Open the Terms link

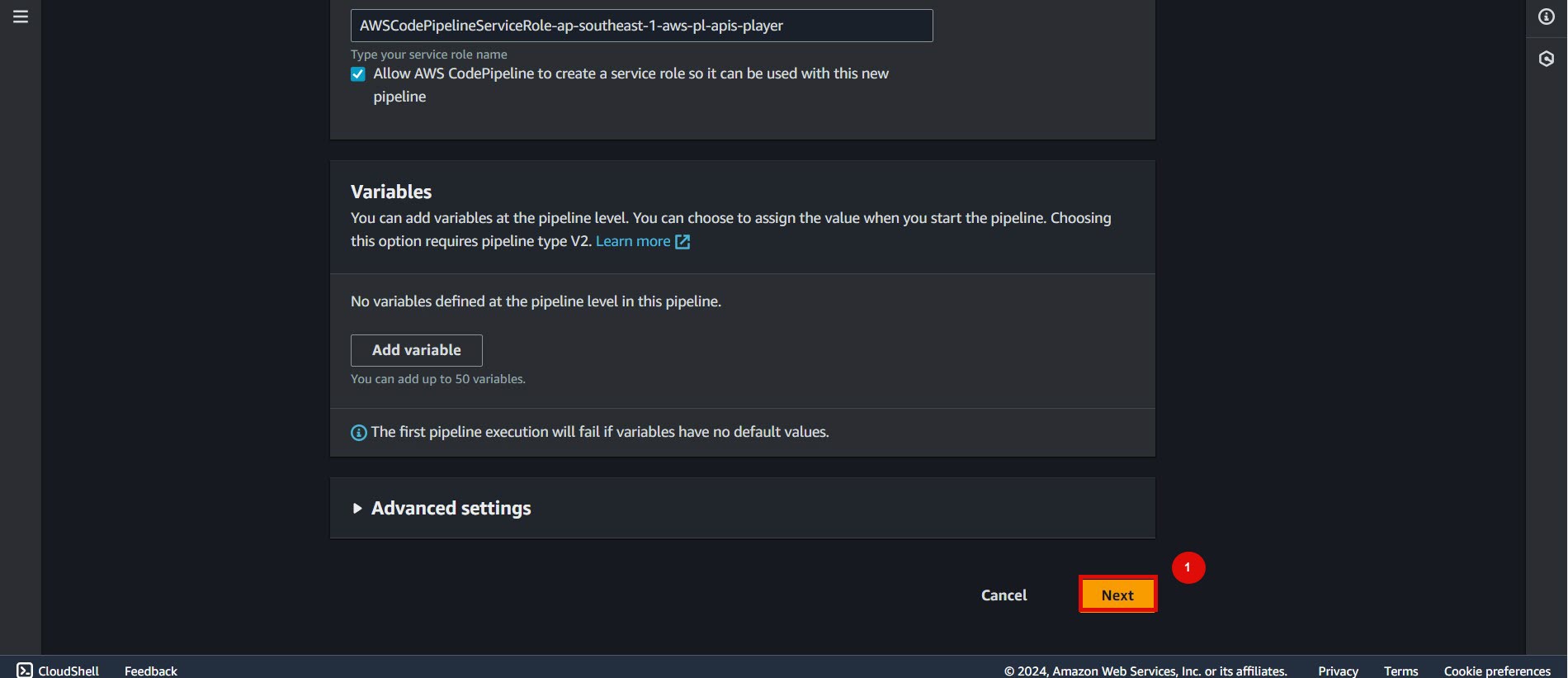click(x=1400, y=671)
